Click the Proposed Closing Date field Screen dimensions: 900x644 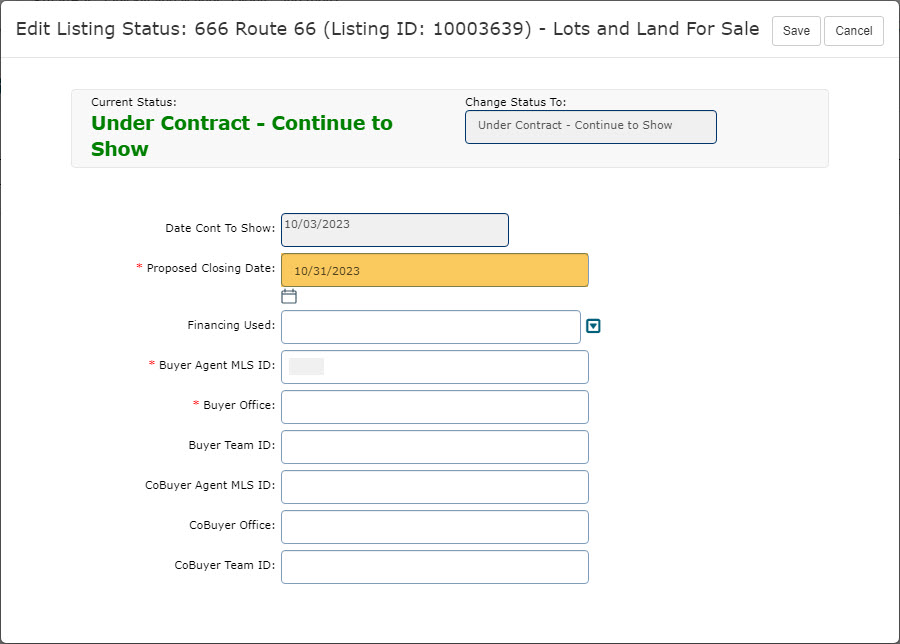coord(434,270)
